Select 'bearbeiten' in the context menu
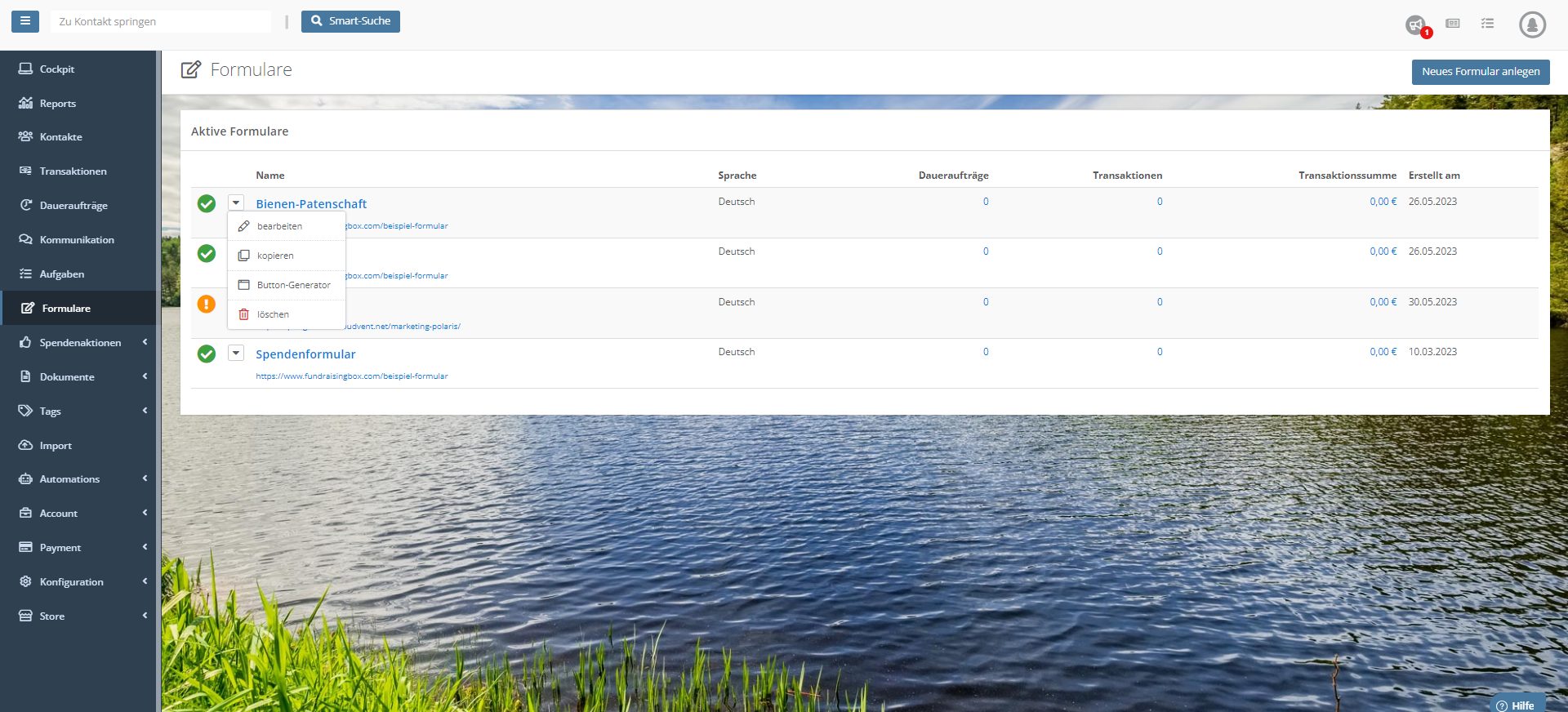This screenshot has width=1568, height=712. point(279,226)
